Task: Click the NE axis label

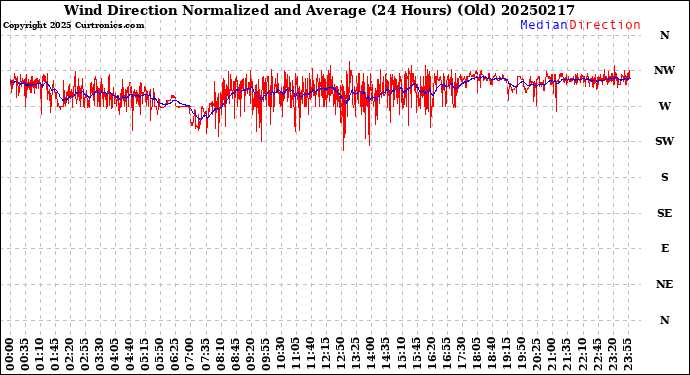Action: [664, 285]
